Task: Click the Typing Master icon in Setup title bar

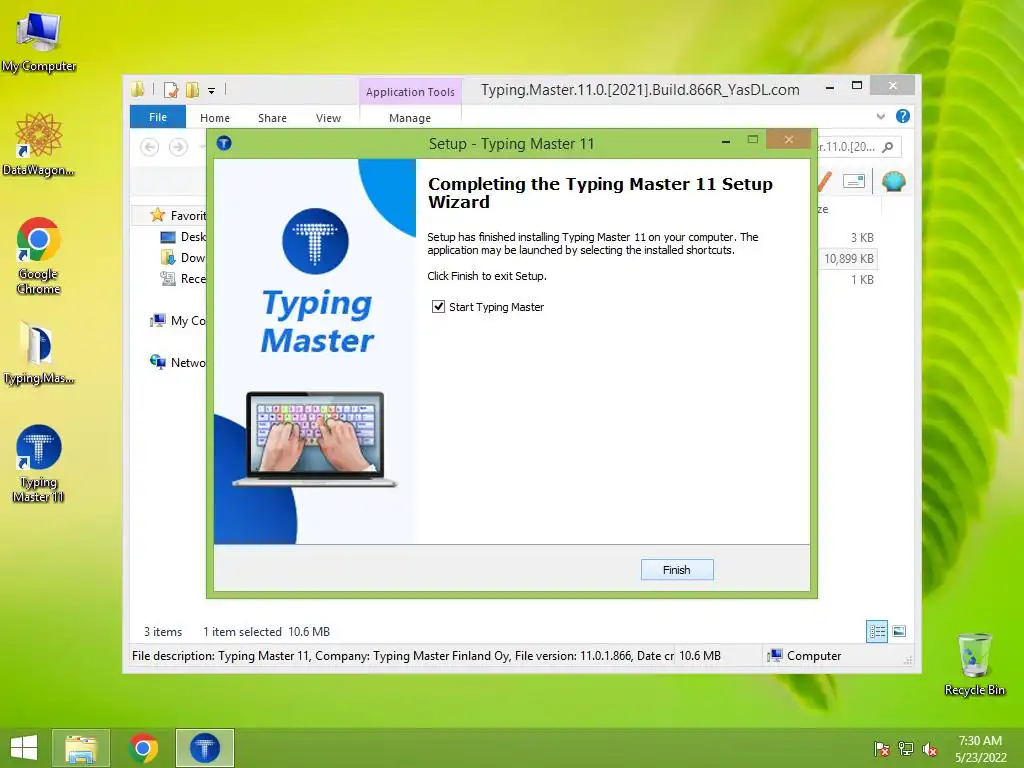Action: point(224,143)
